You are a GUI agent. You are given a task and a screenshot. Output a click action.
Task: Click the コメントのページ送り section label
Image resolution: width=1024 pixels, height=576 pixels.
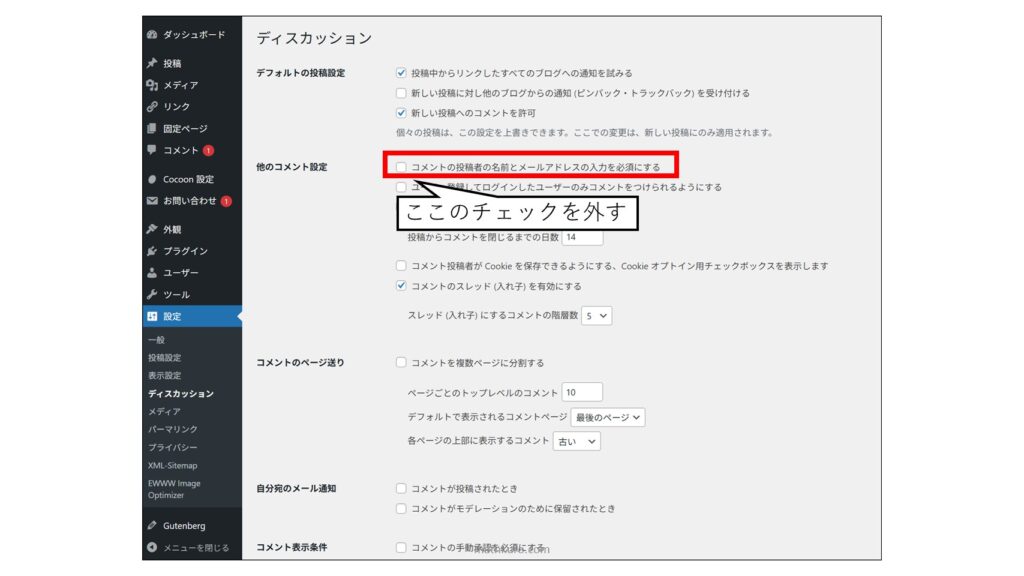pyautogui.click(x=300, y=362)
